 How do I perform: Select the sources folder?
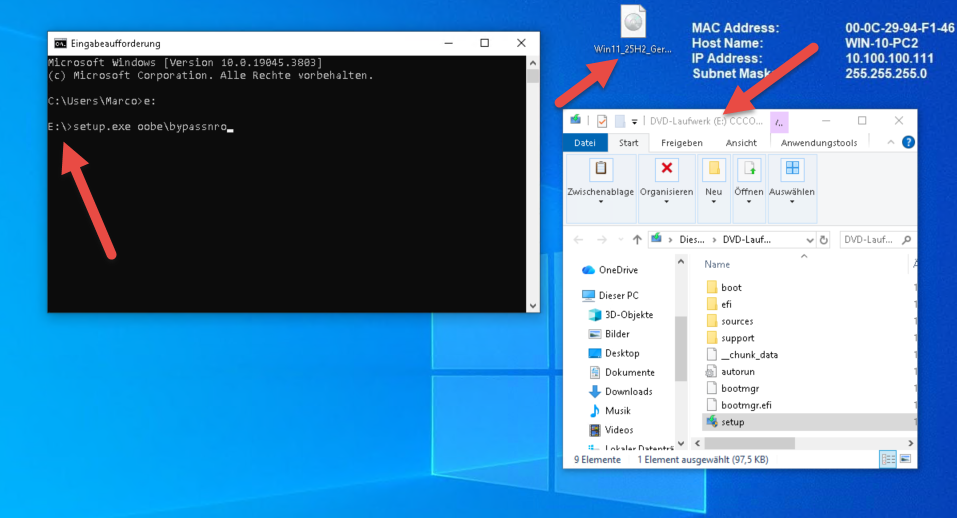[737, 321]
